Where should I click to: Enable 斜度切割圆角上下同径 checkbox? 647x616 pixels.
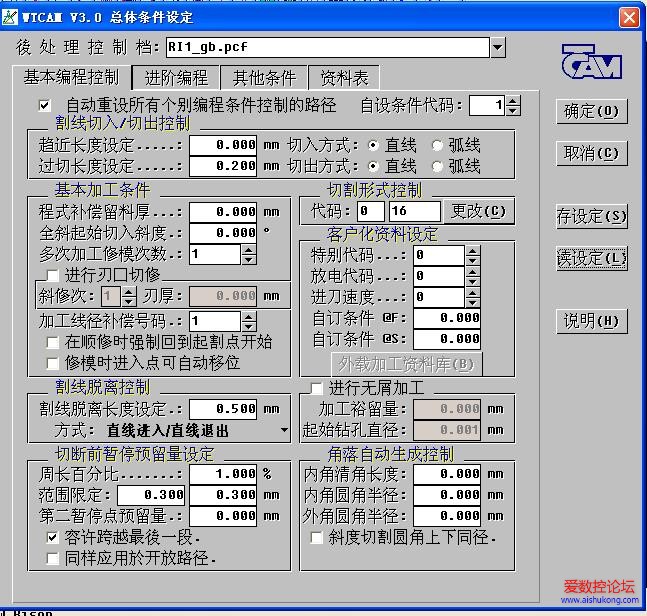pos(316,537)
